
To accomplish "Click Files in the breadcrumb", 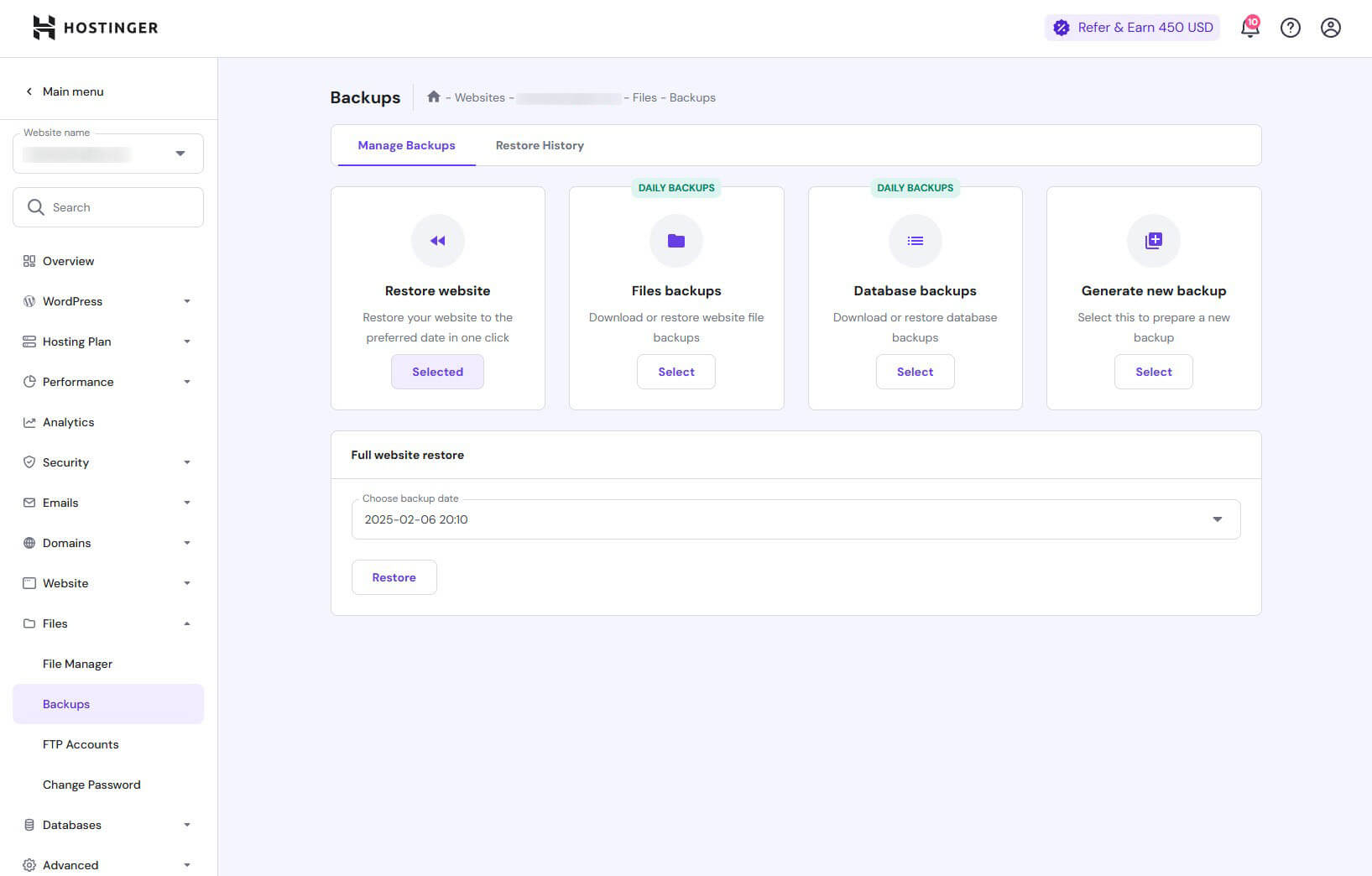I will coord(644,97).
